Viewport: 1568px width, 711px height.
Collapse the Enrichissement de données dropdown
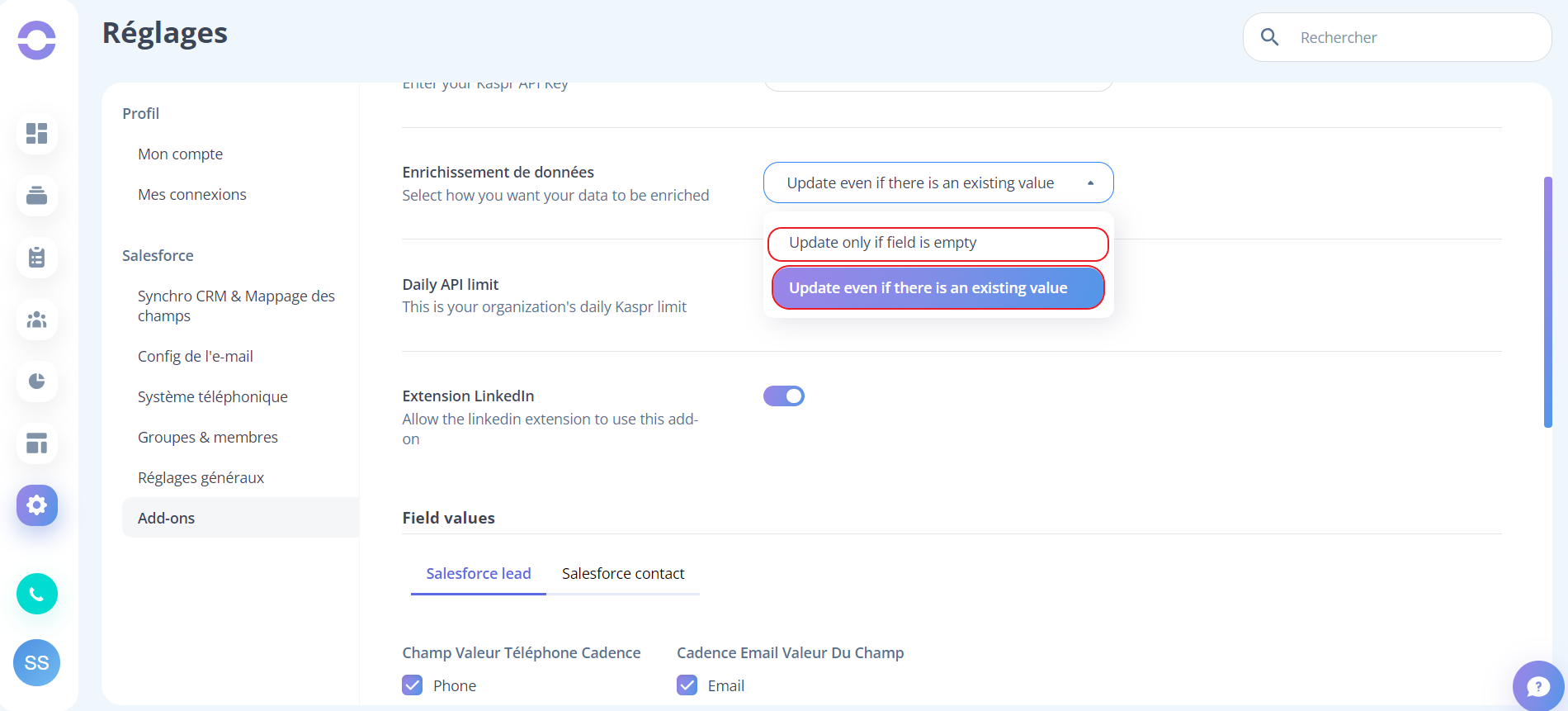pos(938,182)
